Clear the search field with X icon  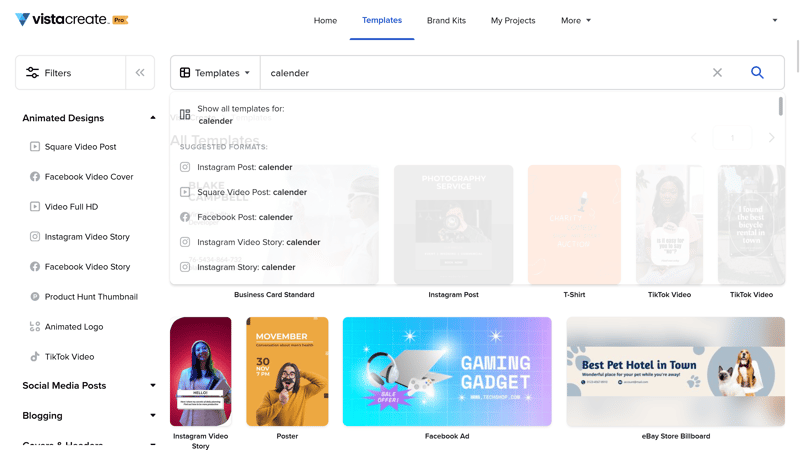(717, 73)
